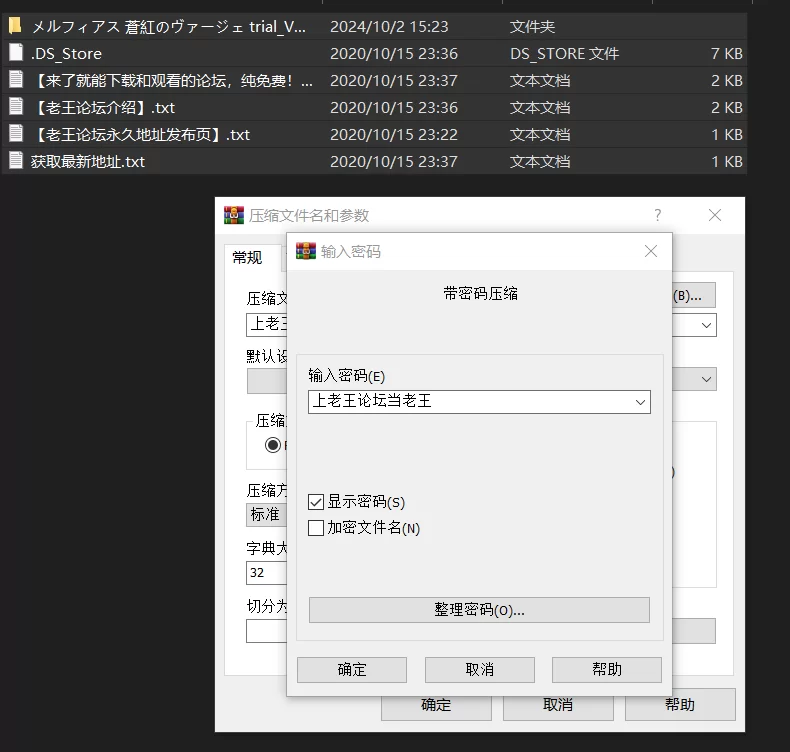The image size is (790, 752).
Task: Click the 【老王论坛介绍】.txt file icon
Action: (15, 106)
